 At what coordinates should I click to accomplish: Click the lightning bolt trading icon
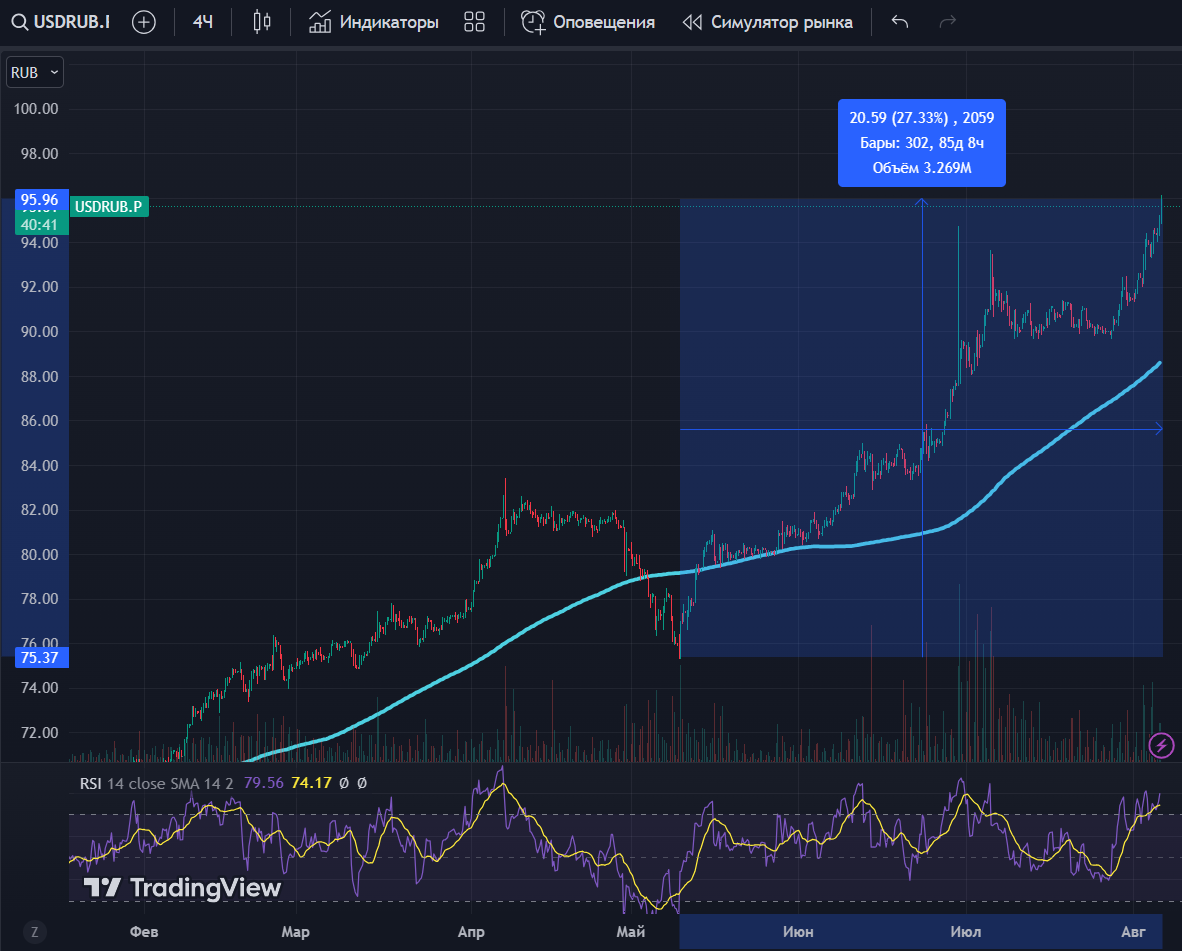(x=1160, y=746)
